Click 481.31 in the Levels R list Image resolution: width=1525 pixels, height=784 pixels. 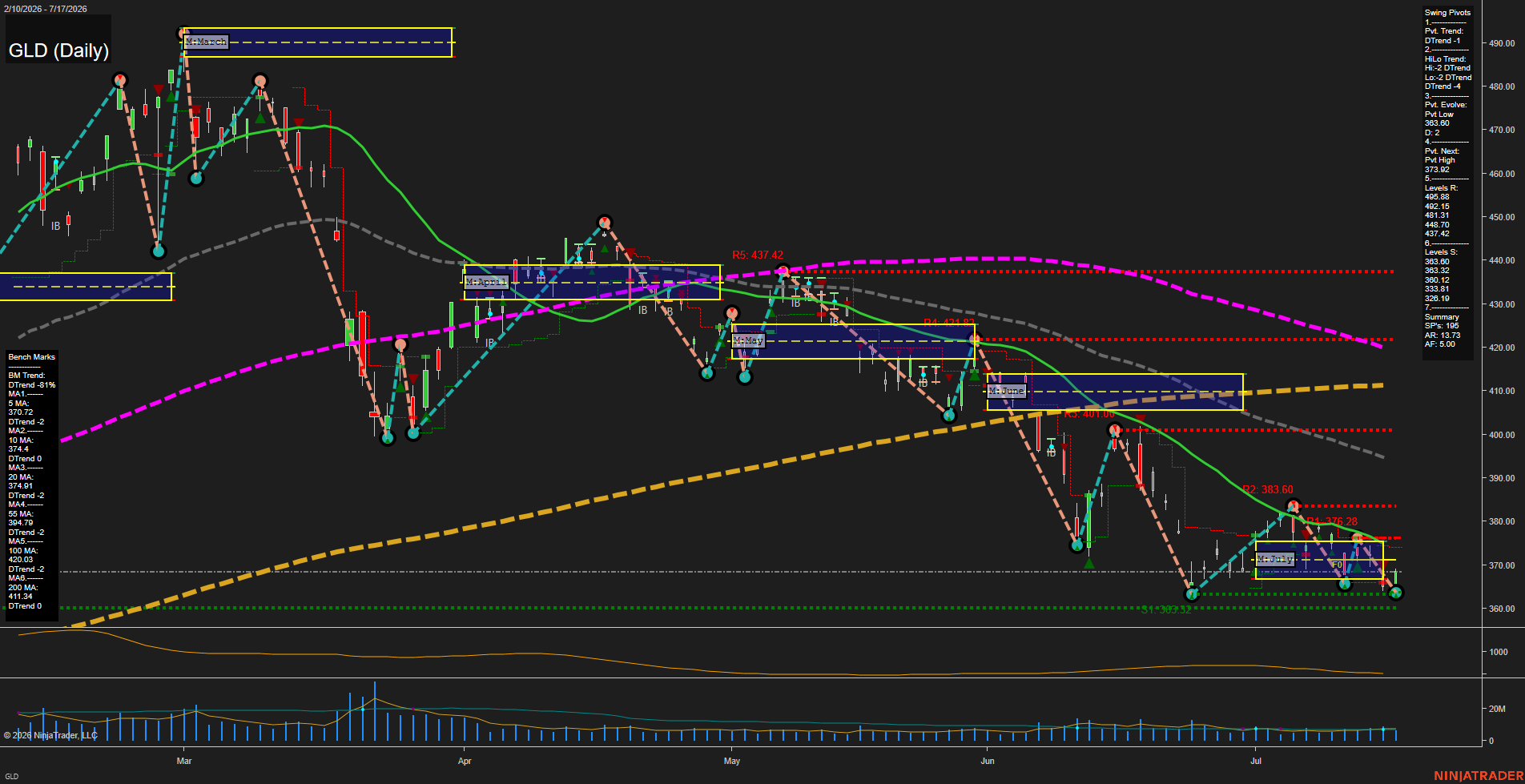pos(1437,215)
